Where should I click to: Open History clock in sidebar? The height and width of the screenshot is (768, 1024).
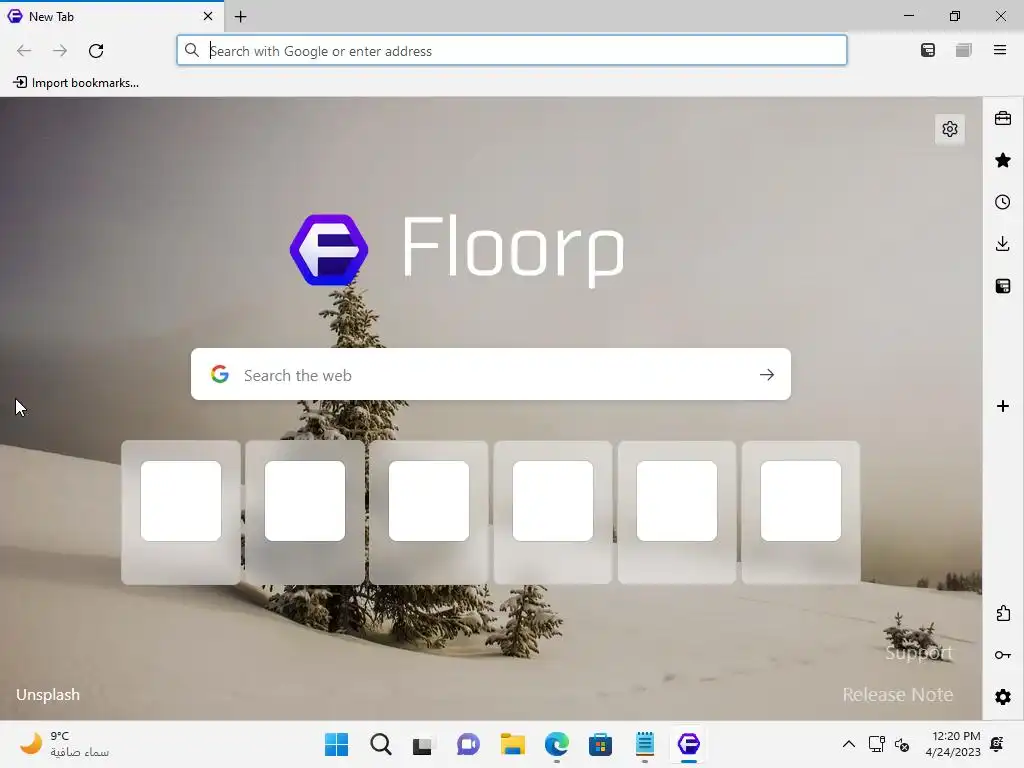click(x=1003, y=202)
